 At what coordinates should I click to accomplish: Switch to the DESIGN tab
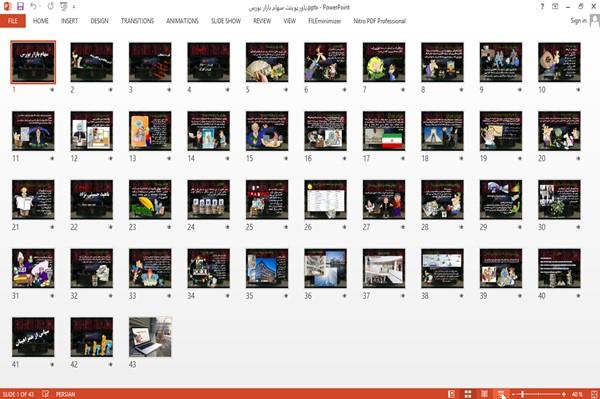pyautogui.click(x=99, y=21)
